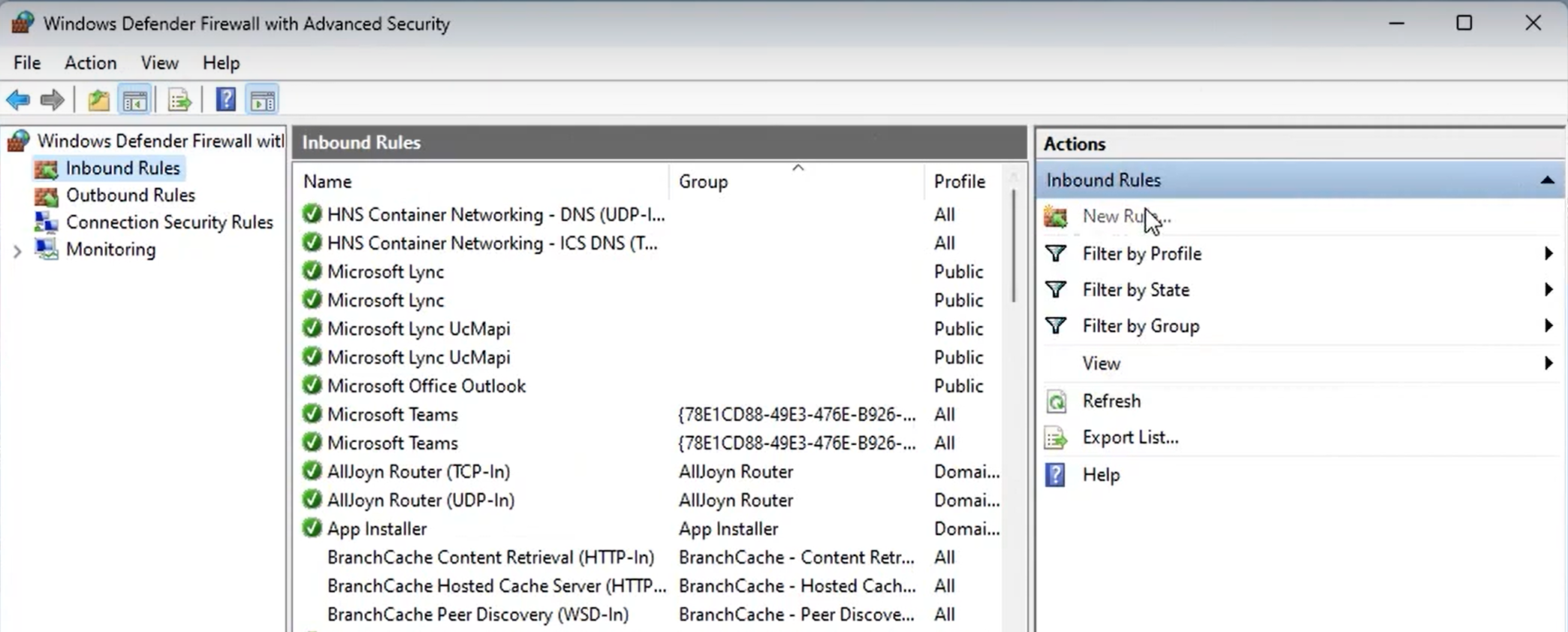
Task: Select BranchCache Hosted Cache Server rule
Action: (496, 585)
